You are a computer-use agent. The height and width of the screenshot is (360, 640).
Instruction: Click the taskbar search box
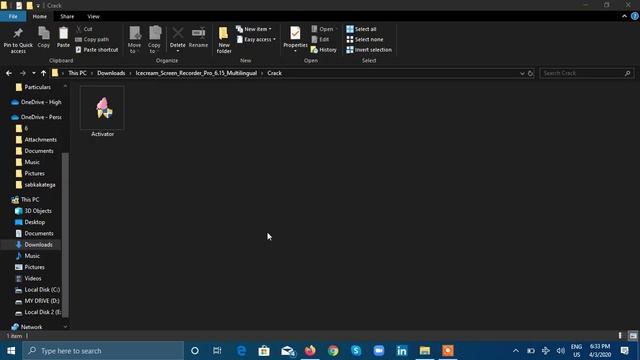103,351
